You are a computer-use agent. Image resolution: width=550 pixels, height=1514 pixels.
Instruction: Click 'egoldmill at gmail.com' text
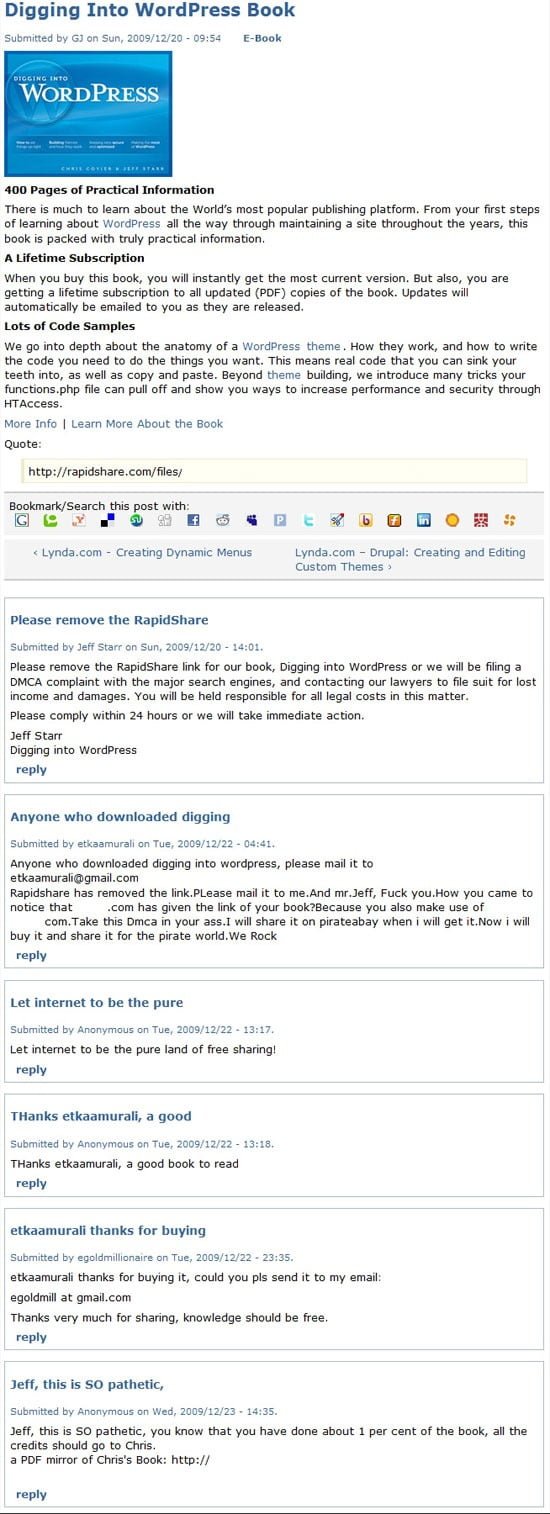click(71, 1298)
